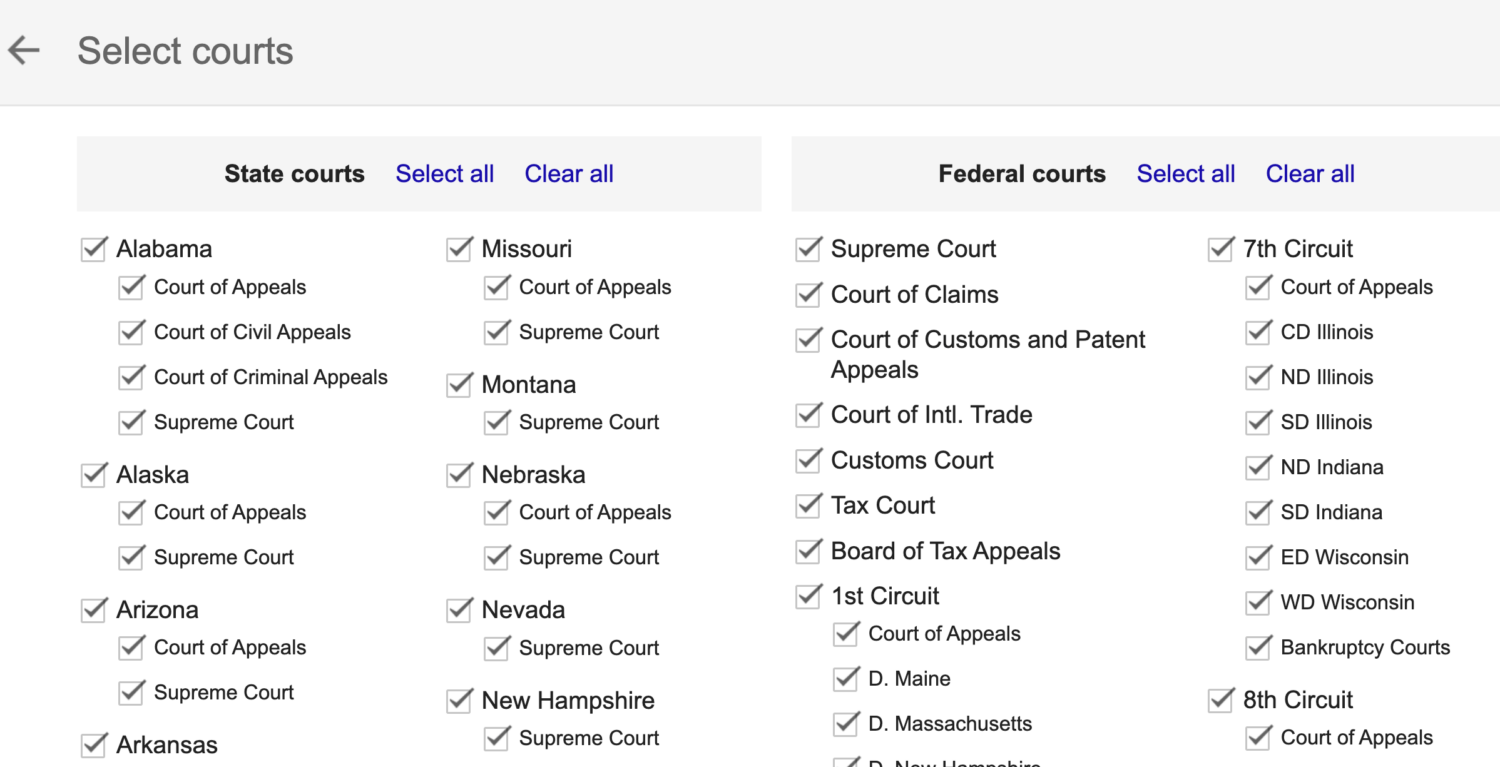Uncheck the Missouri Court of Appeals
This screenshot has height=767, width=1500.
point(497,287)
